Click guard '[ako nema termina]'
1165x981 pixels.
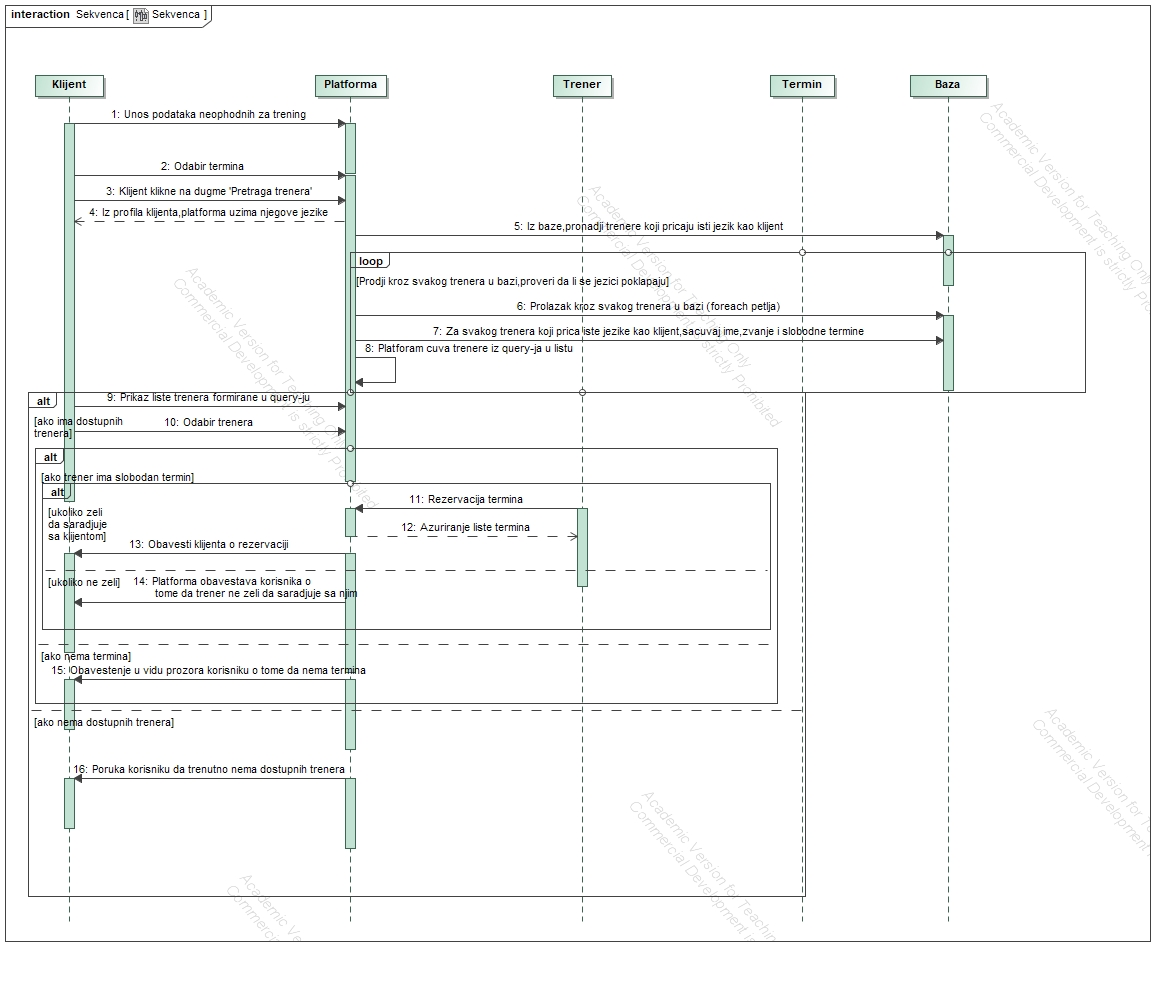point(86,656)
